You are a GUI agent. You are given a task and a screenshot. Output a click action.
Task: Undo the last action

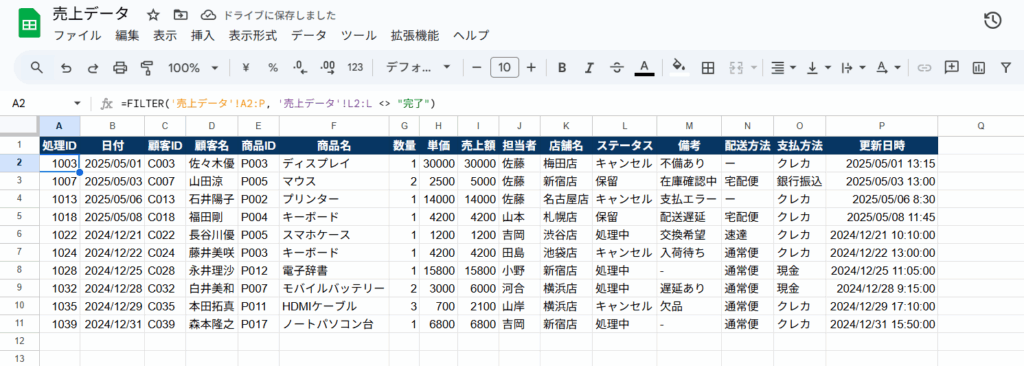click(x=65, y=67)
